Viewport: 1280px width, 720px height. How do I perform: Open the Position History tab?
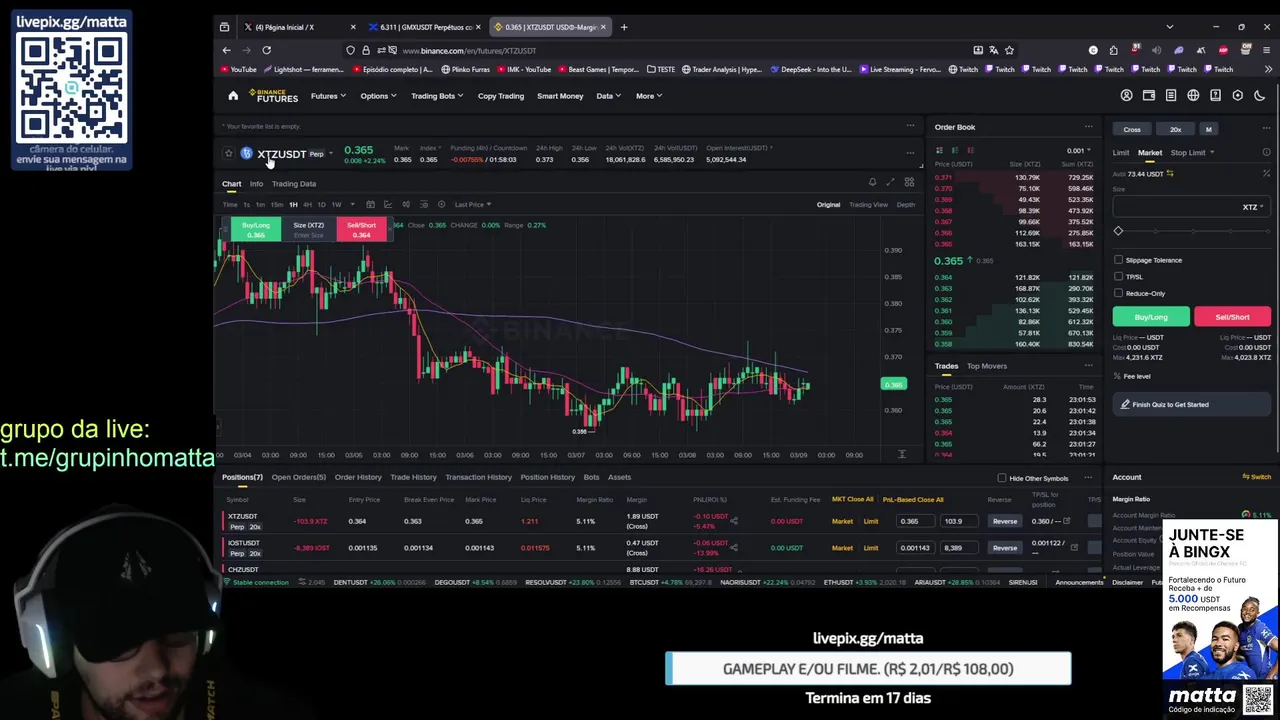[547, 477]
